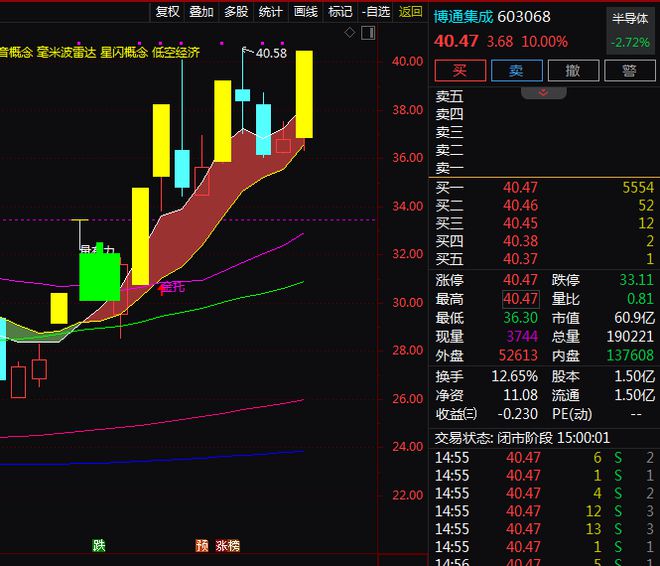The width and height of the screenshot is (660, 566).
Task: Click the 现量 value 3744
Action: coord(522,337)
